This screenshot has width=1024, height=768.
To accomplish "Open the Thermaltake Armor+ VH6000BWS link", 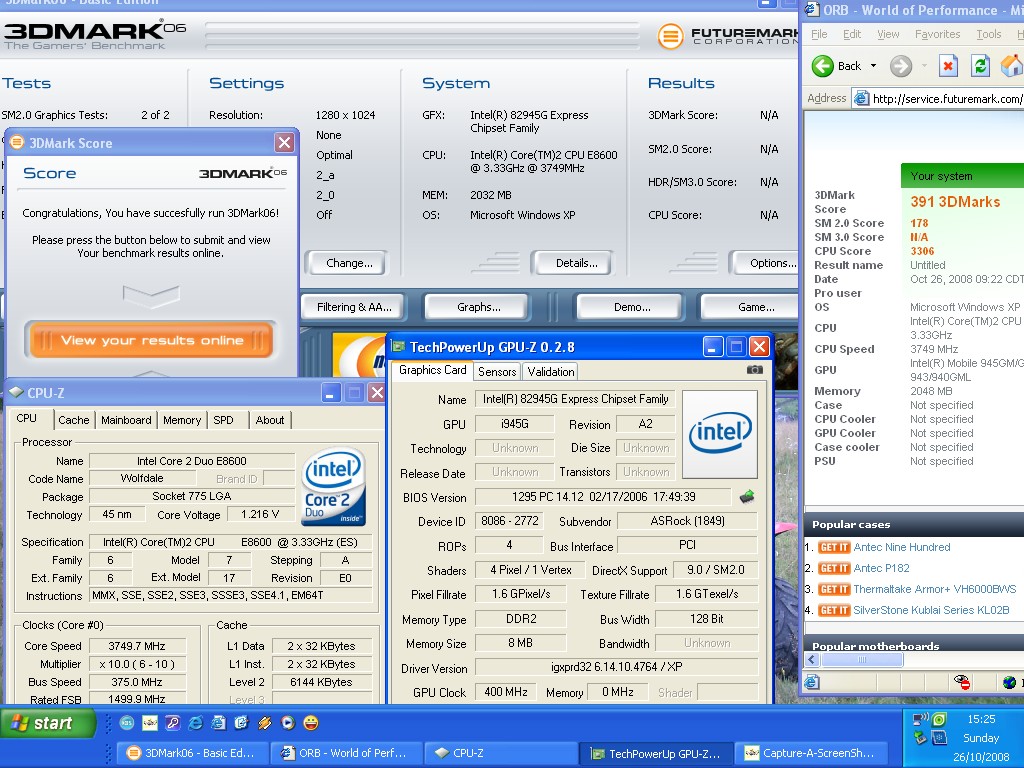I will pyautogui.click(x=935, y=589).
